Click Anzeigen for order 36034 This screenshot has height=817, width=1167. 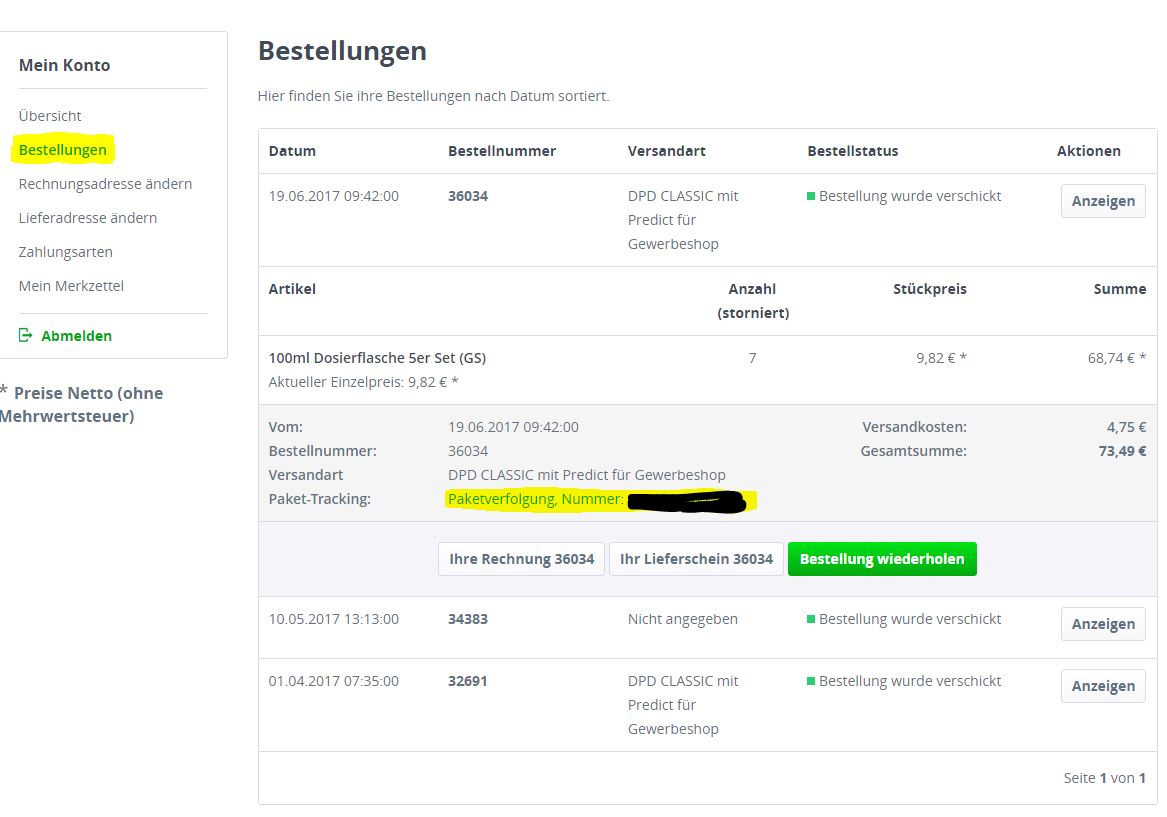(1103, 201)
